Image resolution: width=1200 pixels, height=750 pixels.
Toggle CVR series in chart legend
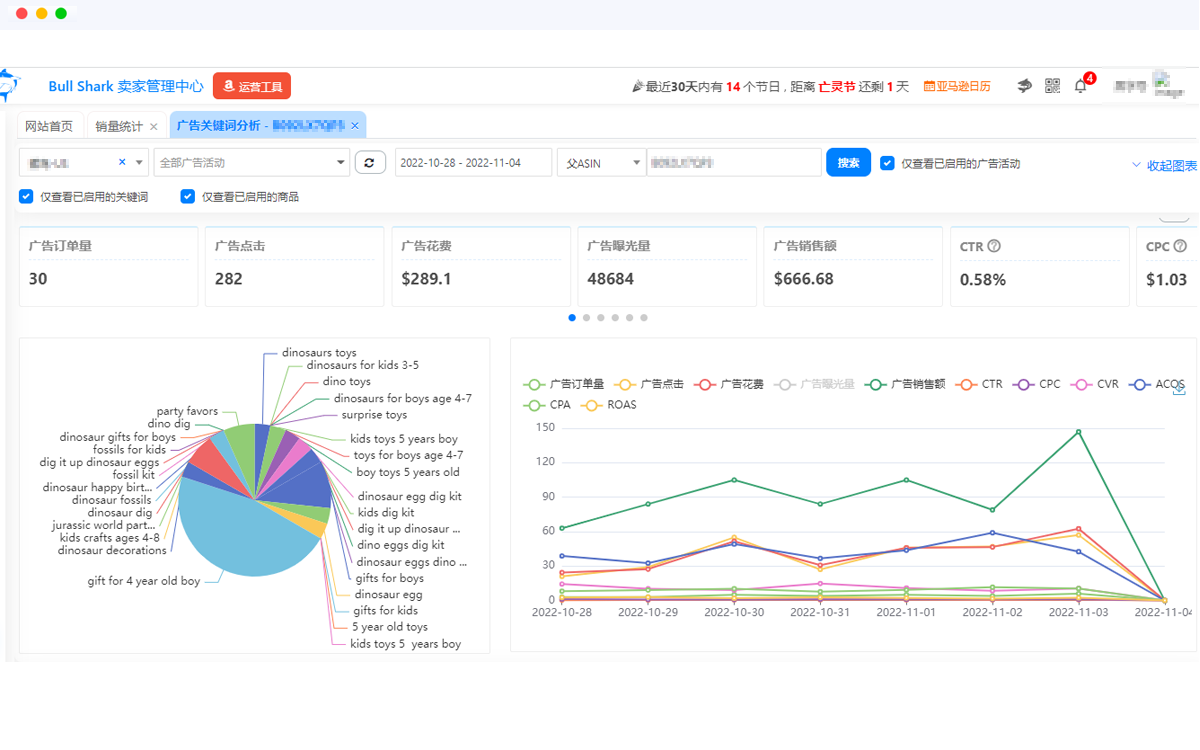pos(1095,384)
